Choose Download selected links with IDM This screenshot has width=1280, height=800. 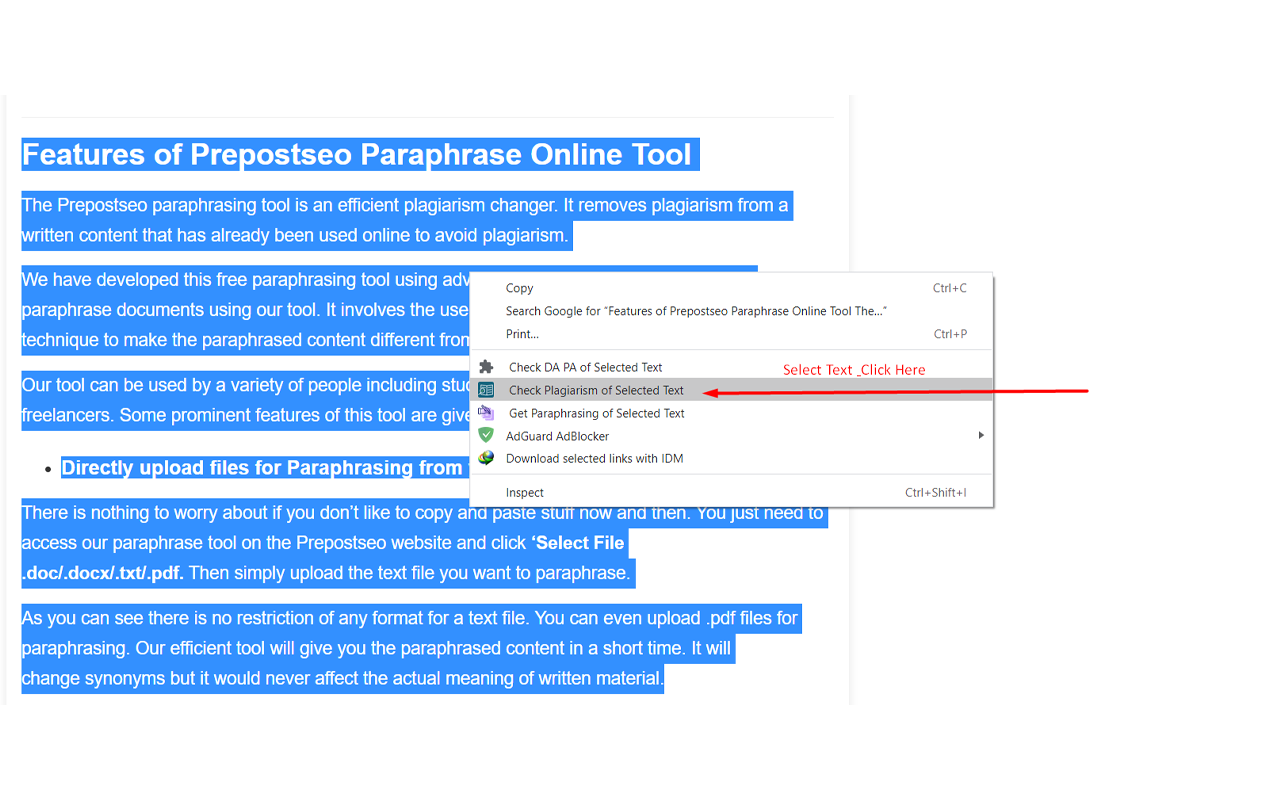point(732,458)
